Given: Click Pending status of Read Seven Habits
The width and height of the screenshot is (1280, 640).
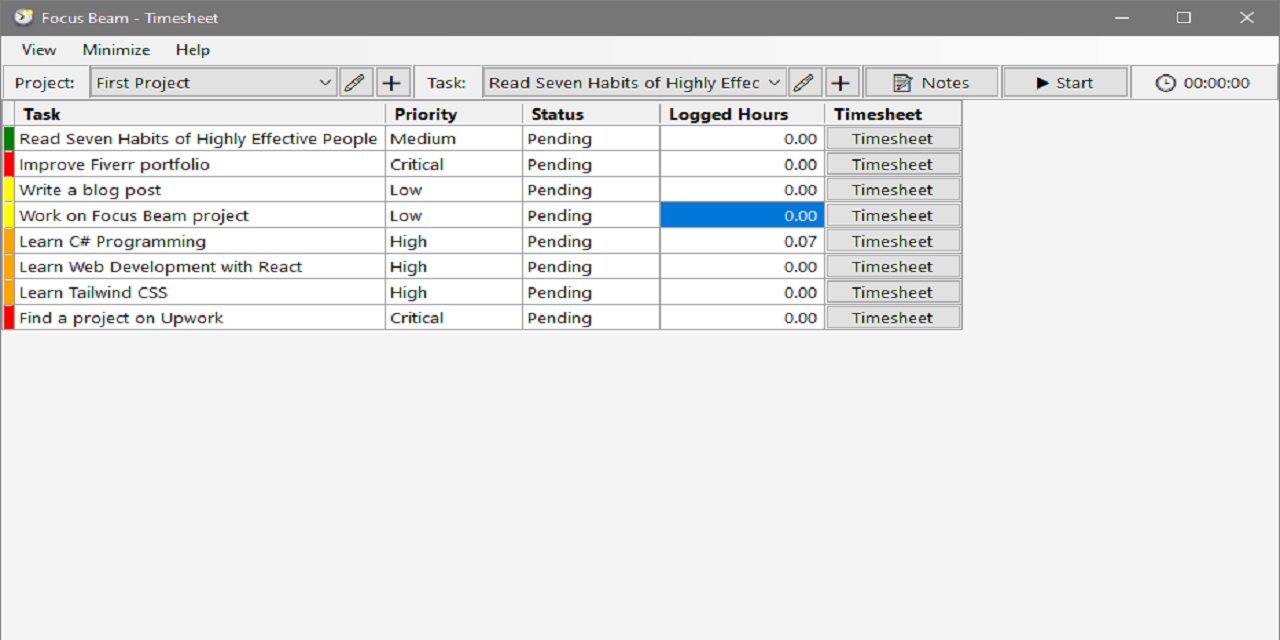Looking at the screenshot, I should tap(591, 139).
